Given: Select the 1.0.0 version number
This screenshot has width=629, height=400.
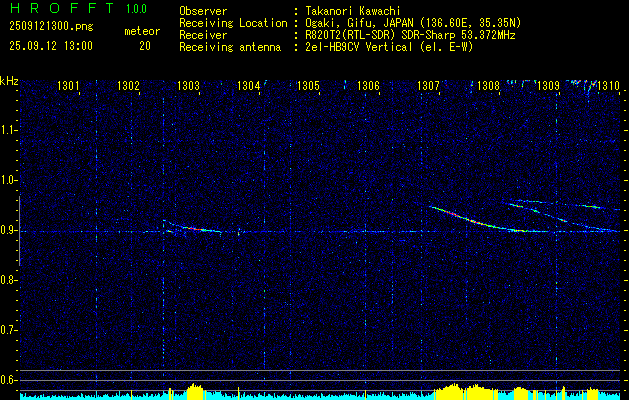Looking at the screenshot, I should (136, 8).
